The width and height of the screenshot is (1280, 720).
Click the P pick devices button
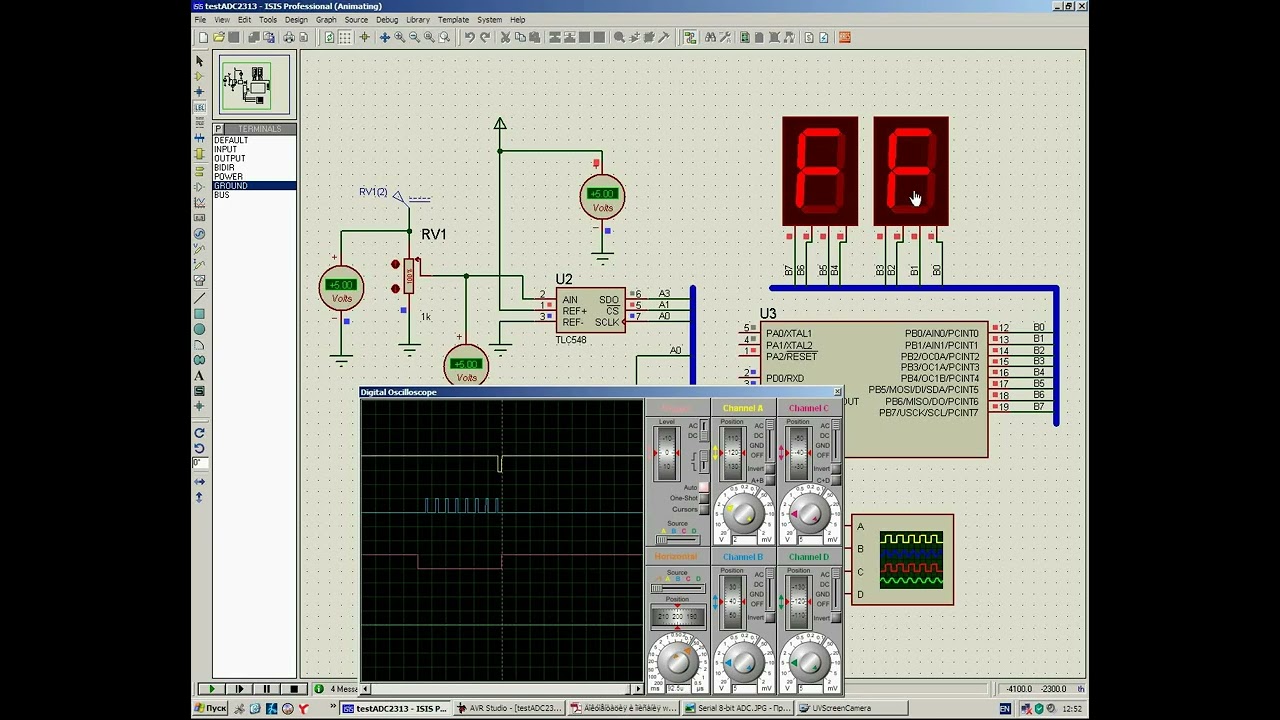[x=219, y=129]
